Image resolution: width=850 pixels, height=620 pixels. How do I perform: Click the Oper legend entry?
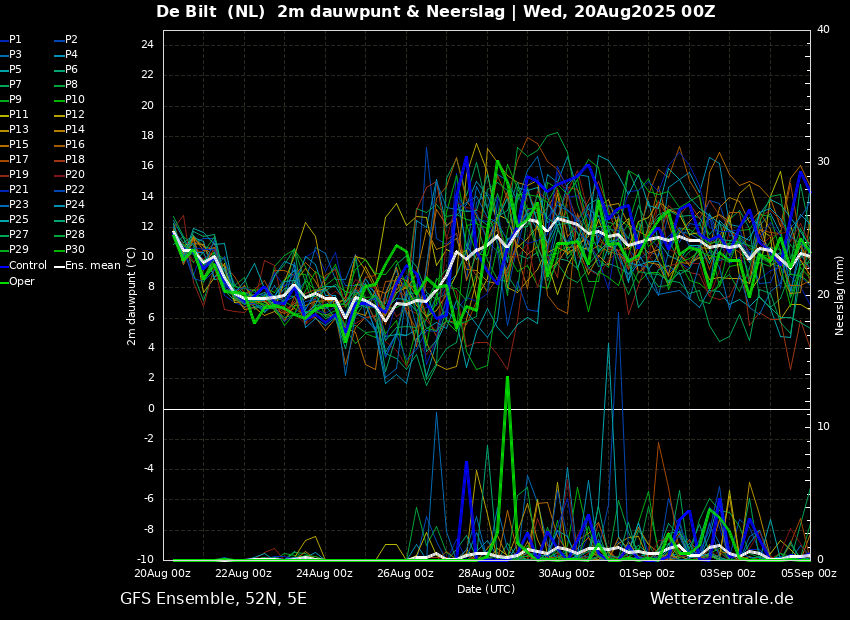click(x=22, y=281)
